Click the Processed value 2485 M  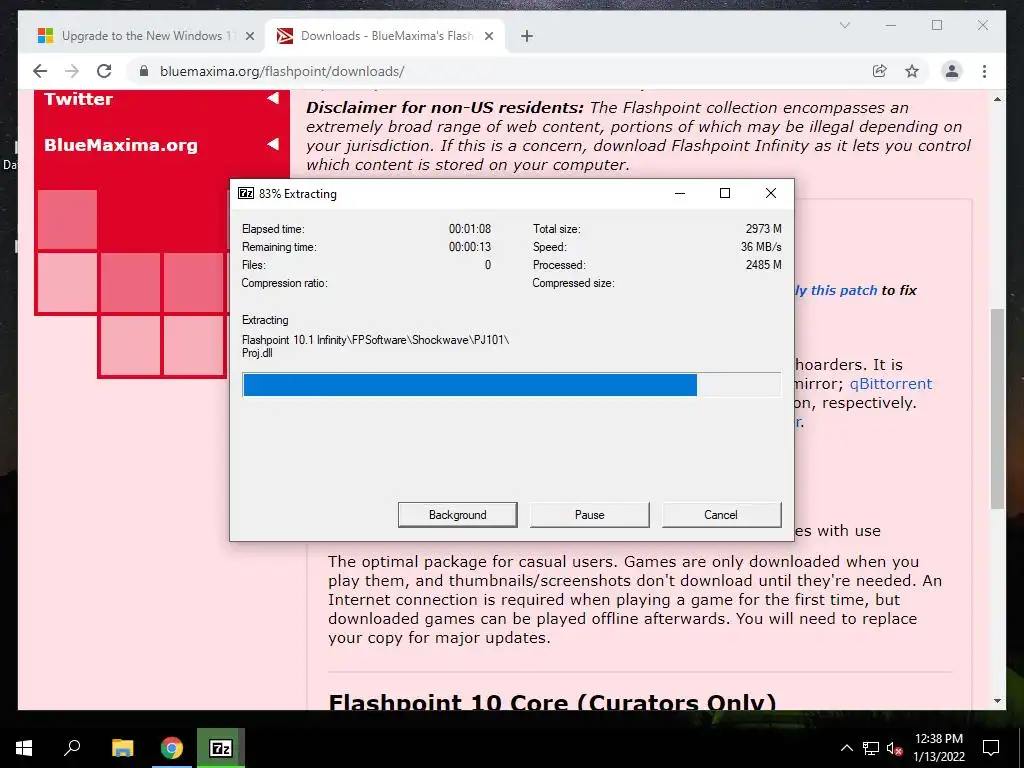pos(763,264)
